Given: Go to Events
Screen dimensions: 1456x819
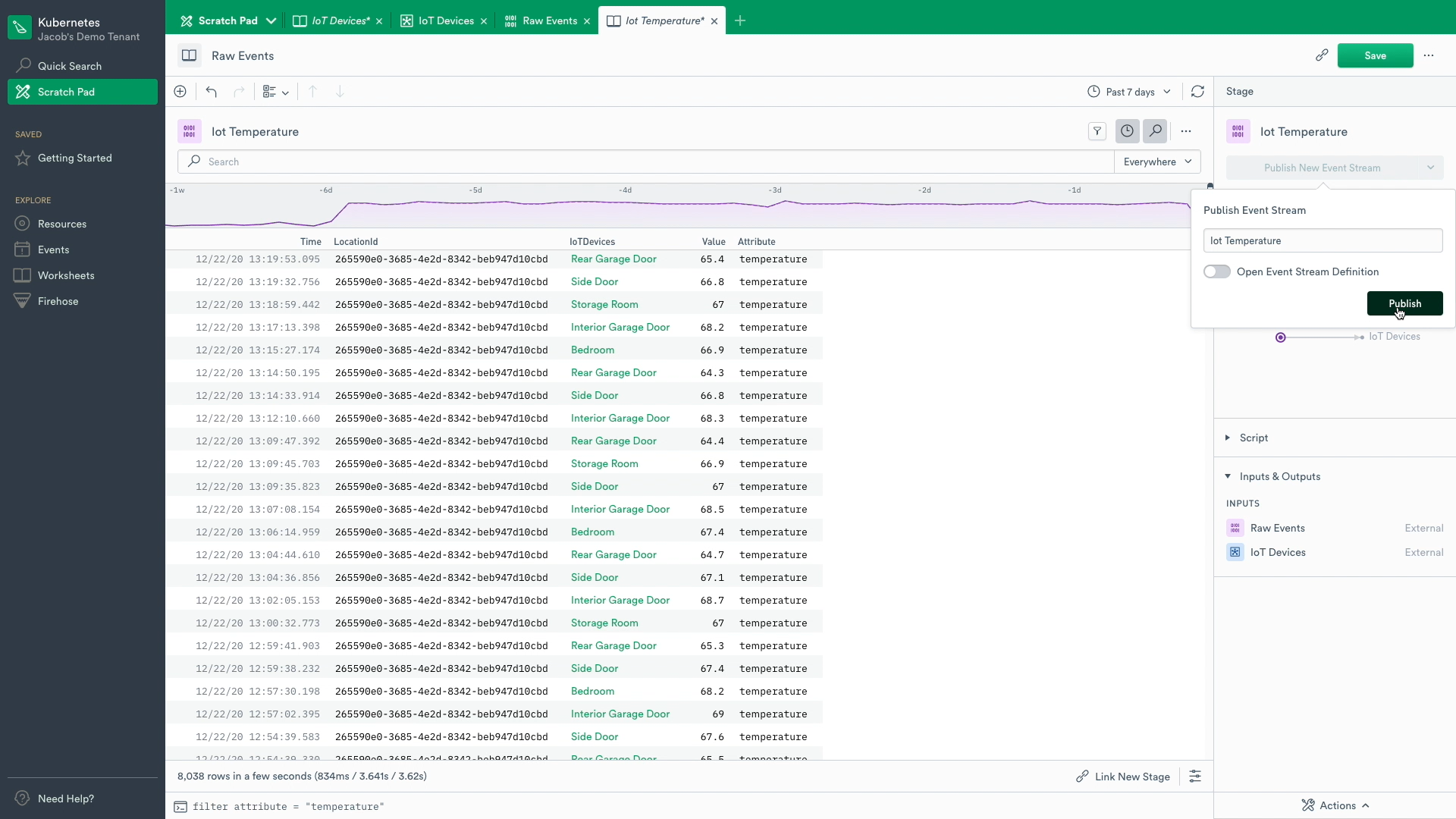Looking at the screenshot, I should point(83,249).
